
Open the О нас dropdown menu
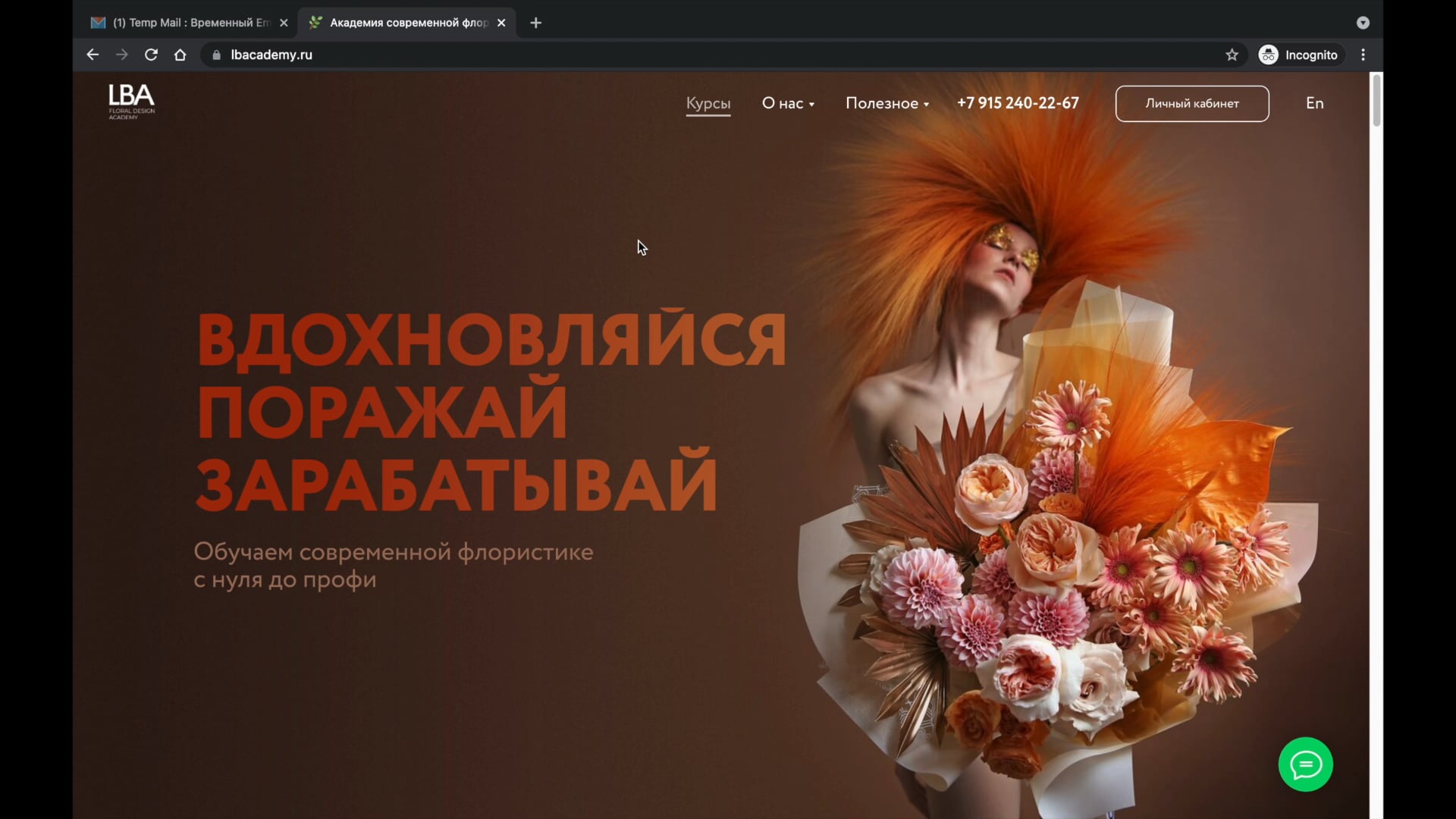click(787, 103)
